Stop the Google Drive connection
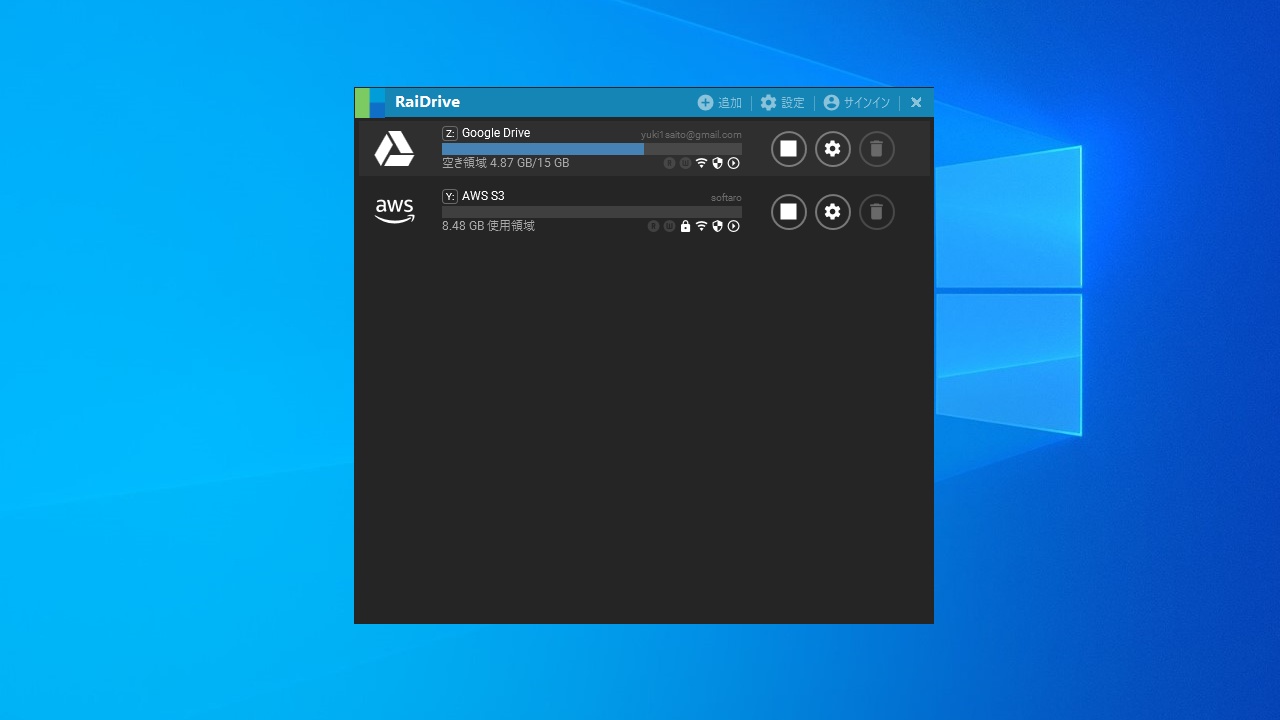 [789, 149]
